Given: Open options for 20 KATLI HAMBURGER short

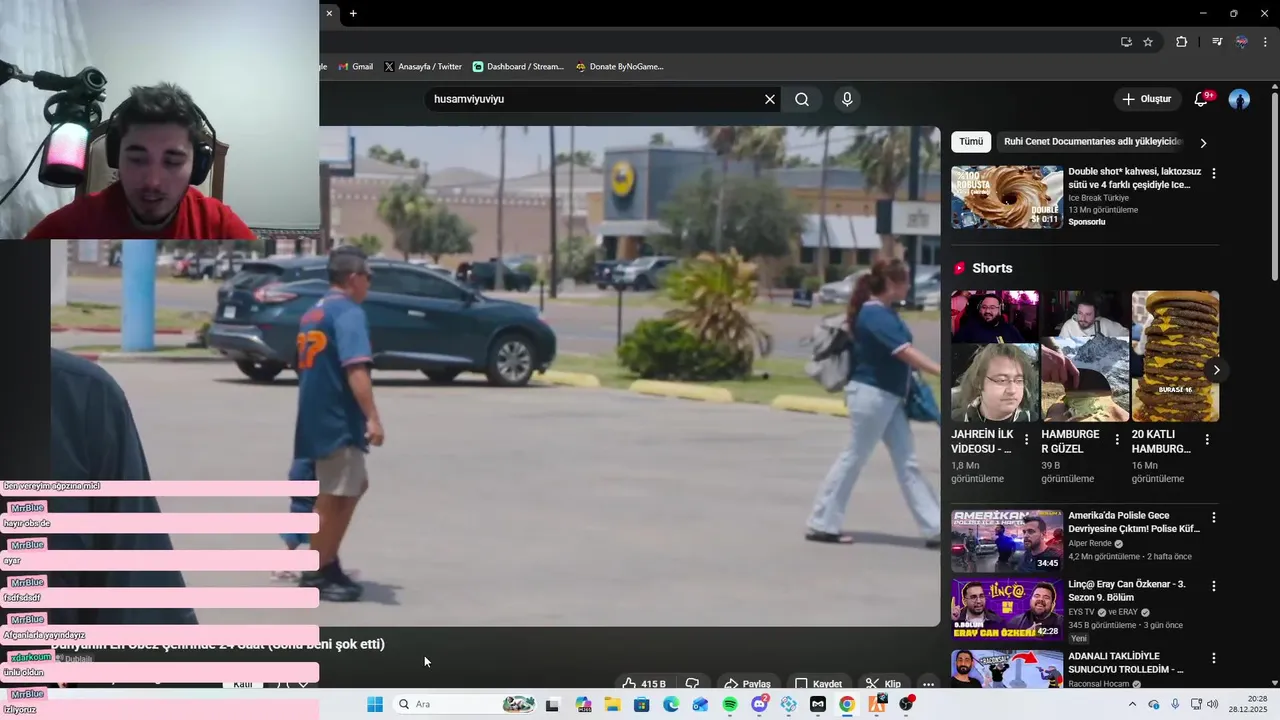Looking at the screenshot, I should point(1207,440).
